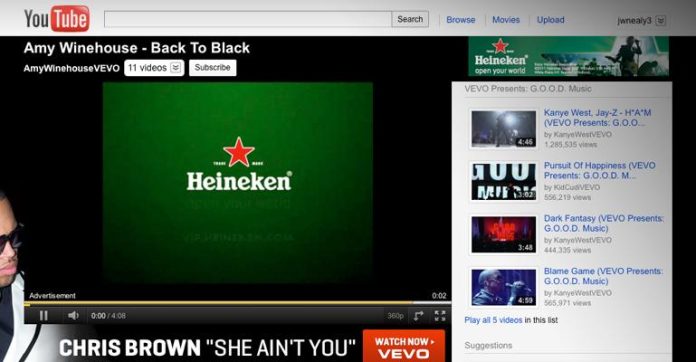Click the pop-out player icon
696x362 pixels.
[419, 315]
